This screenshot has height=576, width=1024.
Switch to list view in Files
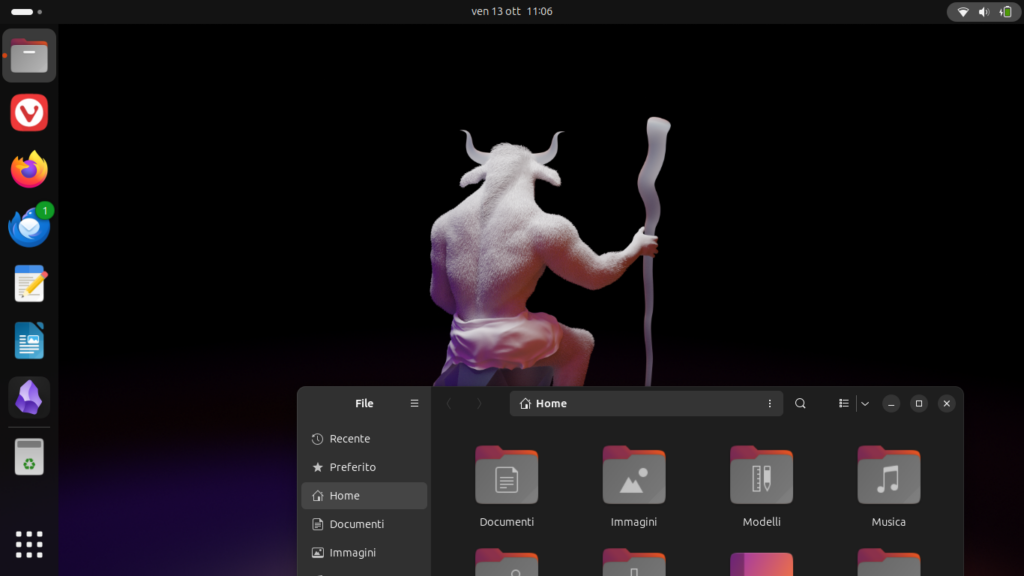point(844,404)
